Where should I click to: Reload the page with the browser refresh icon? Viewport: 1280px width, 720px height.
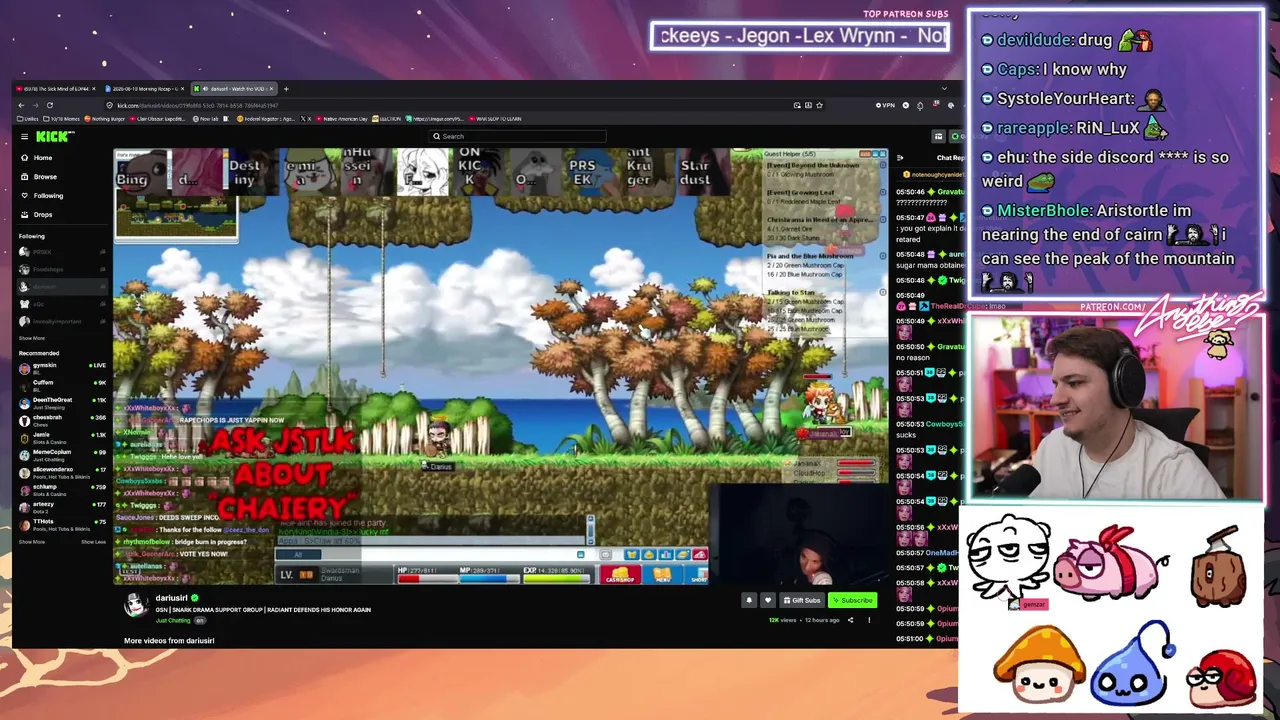click(49, 105)
